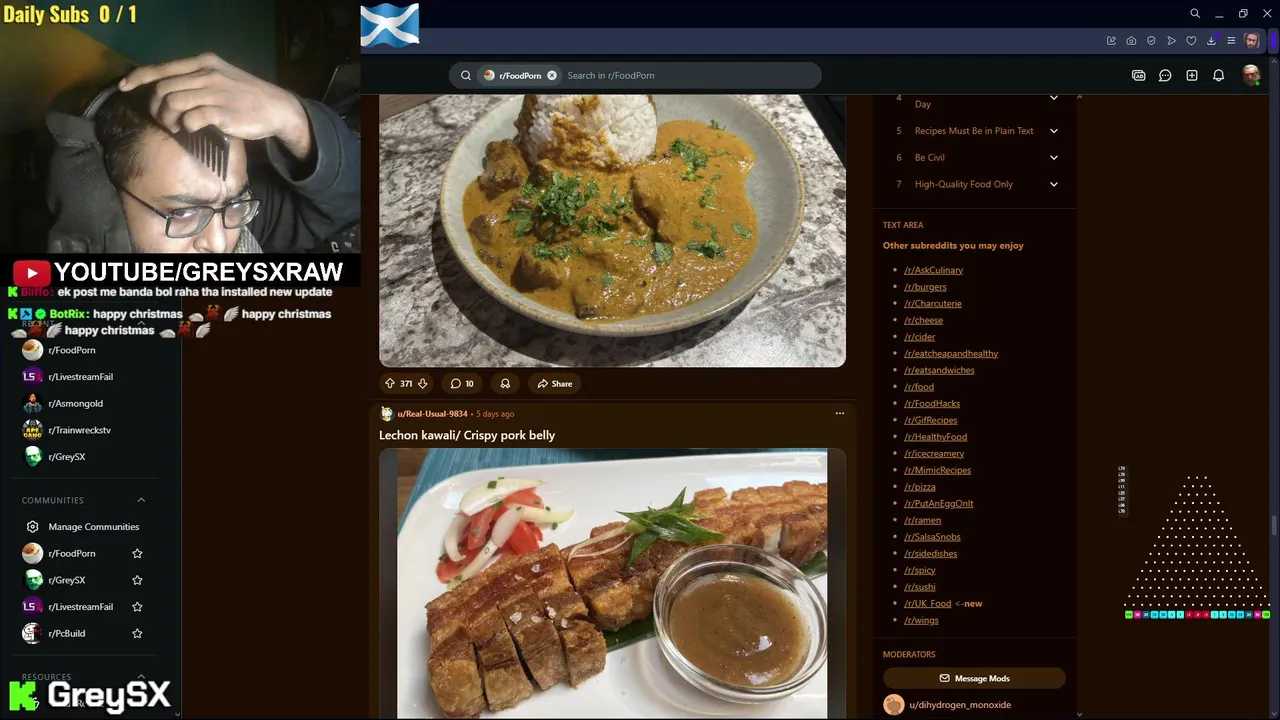Screen dimensions: 1280x720
Task: Visit the /r/HealthyFood link
Action: (x=935, y=437)
